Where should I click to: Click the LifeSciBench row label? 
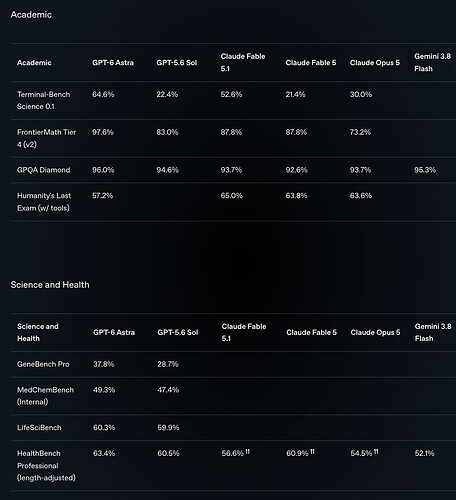[39, 428]
